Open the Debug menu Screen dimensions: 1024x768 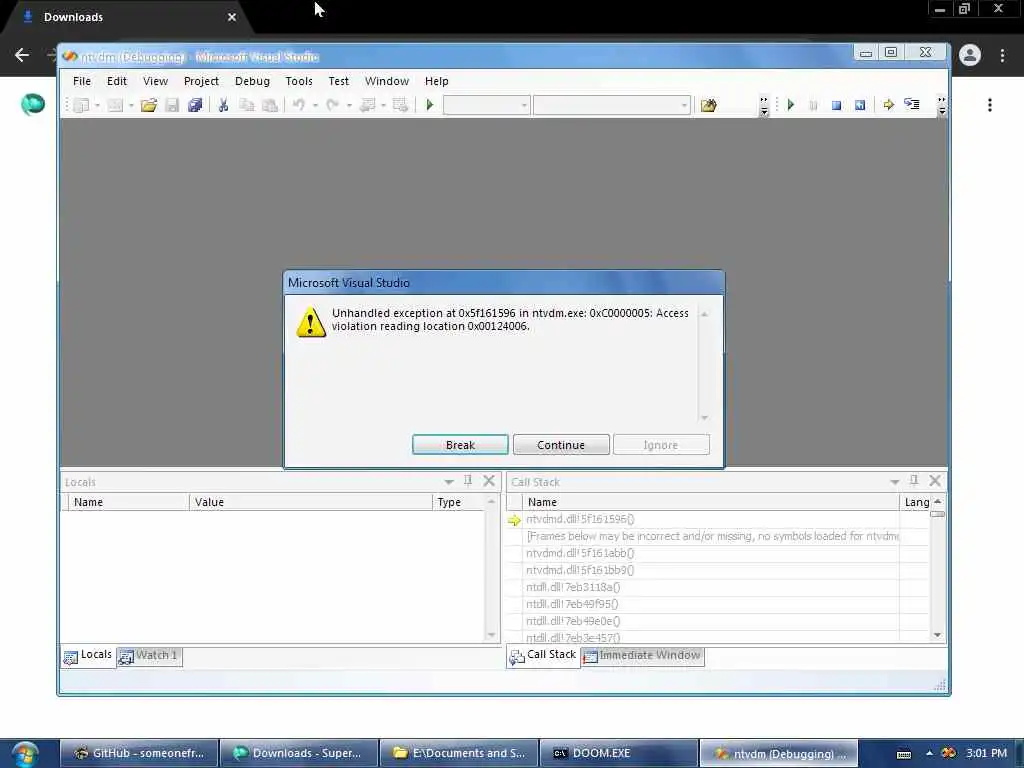[252, 81]
